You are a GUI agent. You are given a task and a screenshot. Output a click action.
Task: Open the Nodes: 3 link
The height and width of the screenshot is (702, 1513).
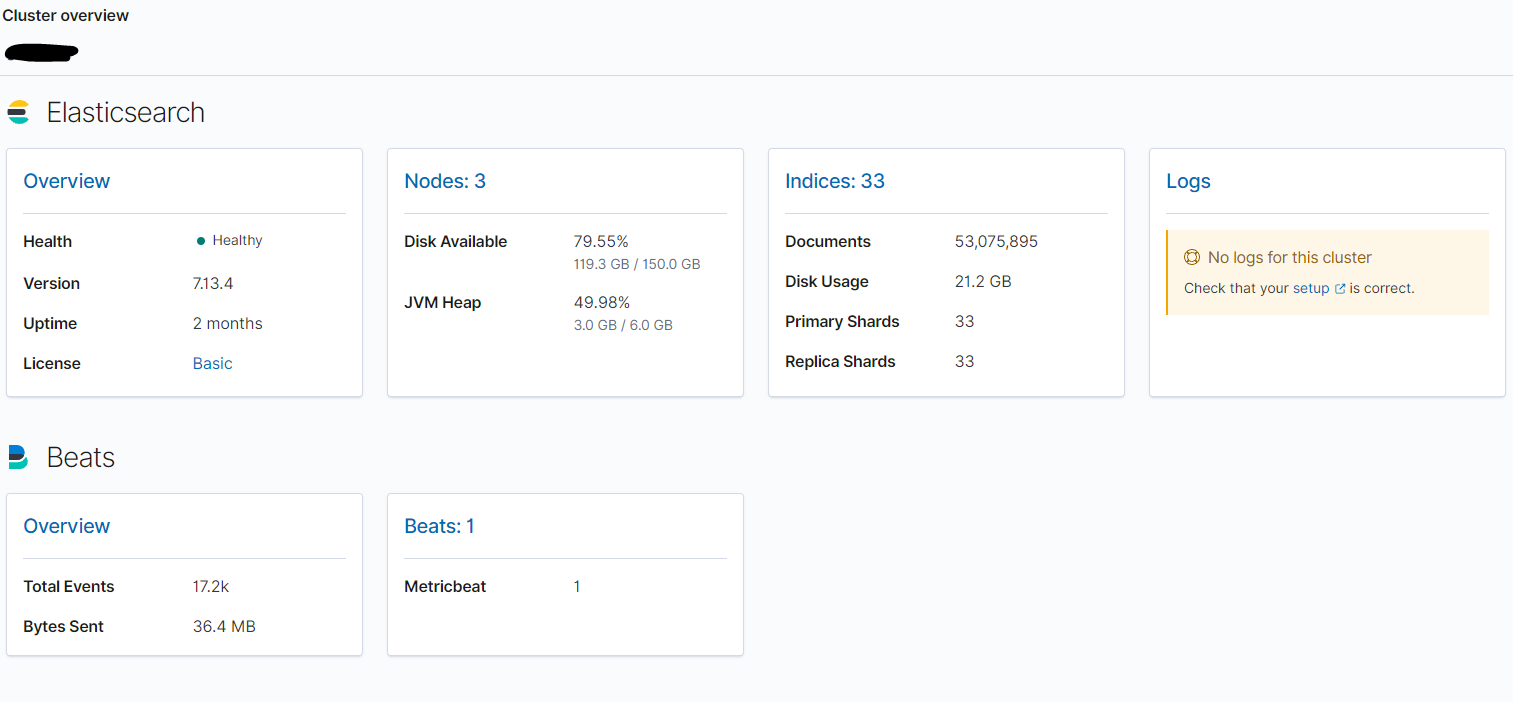coord(445,181)
